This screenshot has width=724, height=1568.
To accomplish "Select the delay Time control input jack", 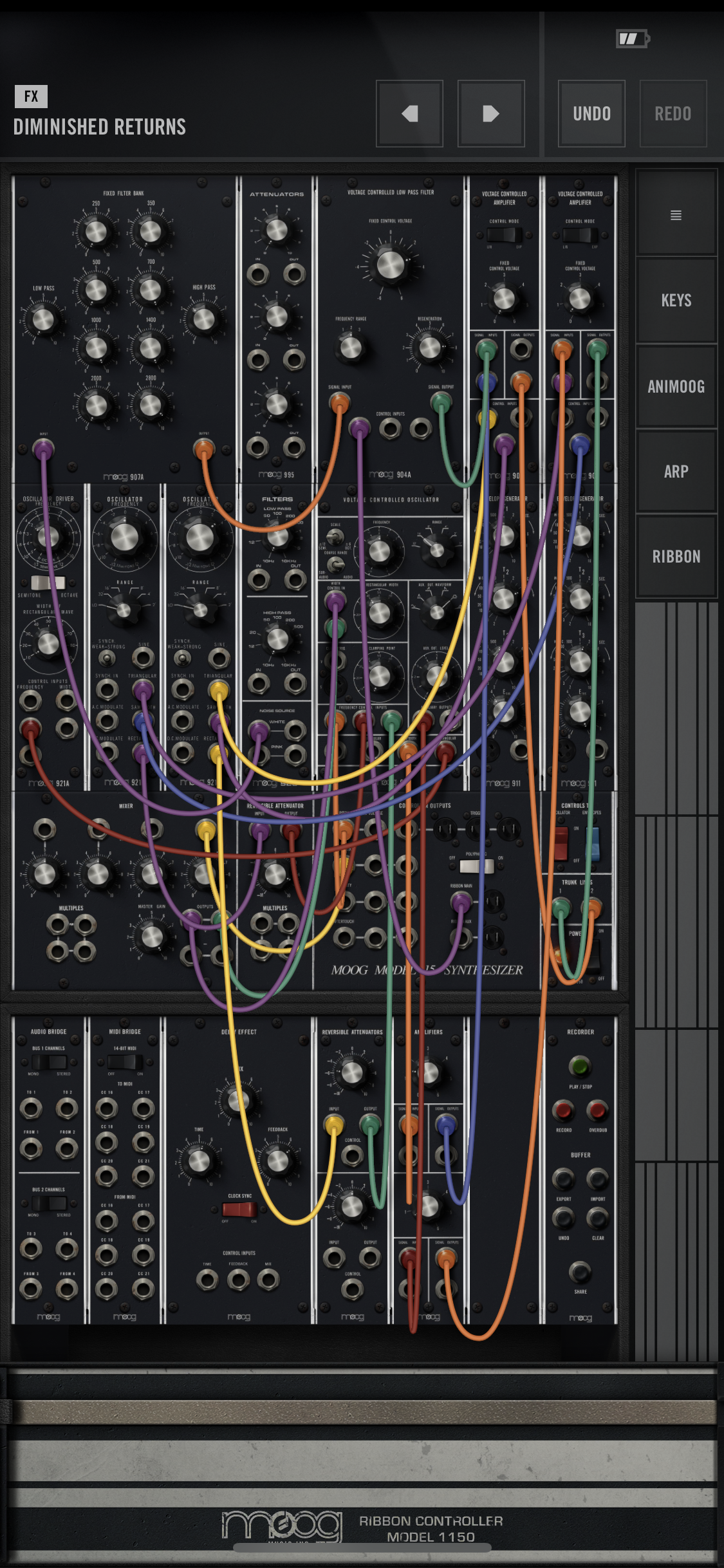I will (x=207, y=1280).
